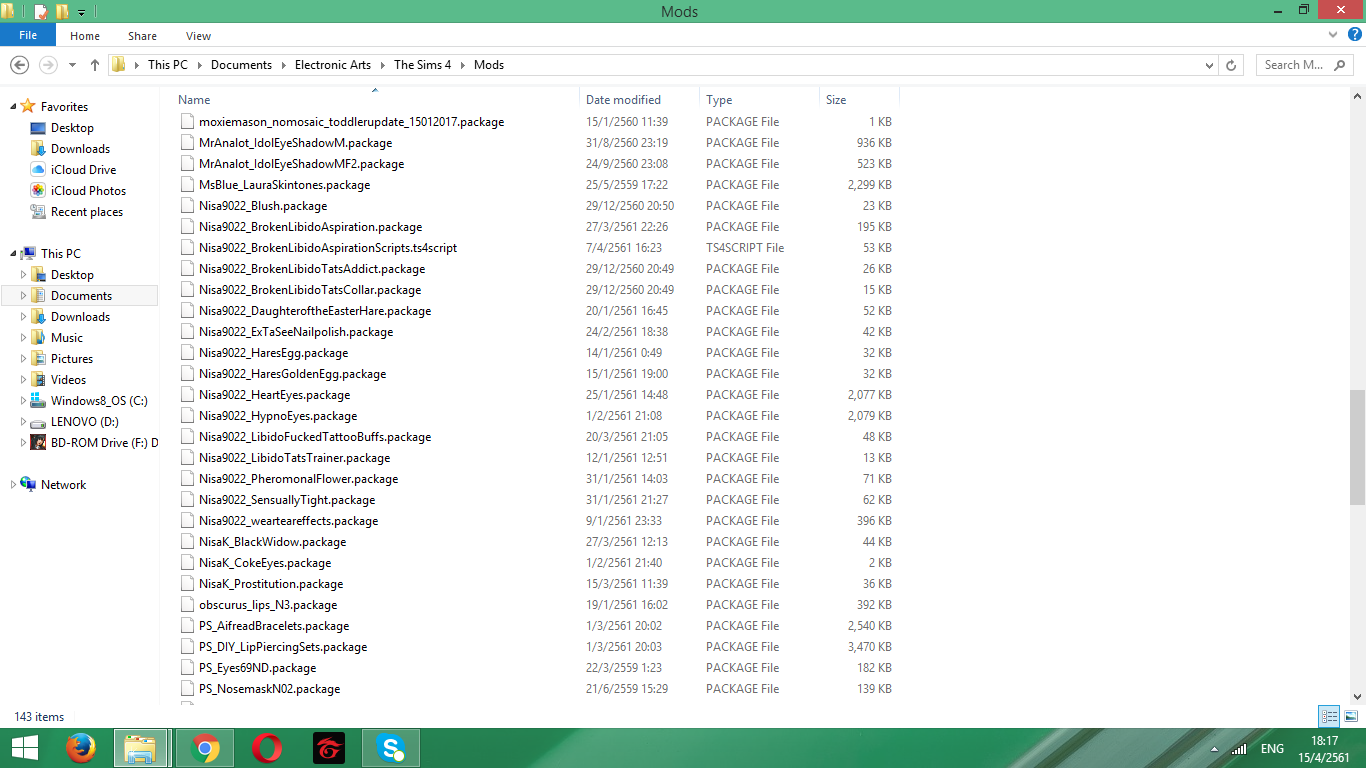
Task: Click the network signal tray icon
Action: pyautogui.click(x=1239, y=749)
